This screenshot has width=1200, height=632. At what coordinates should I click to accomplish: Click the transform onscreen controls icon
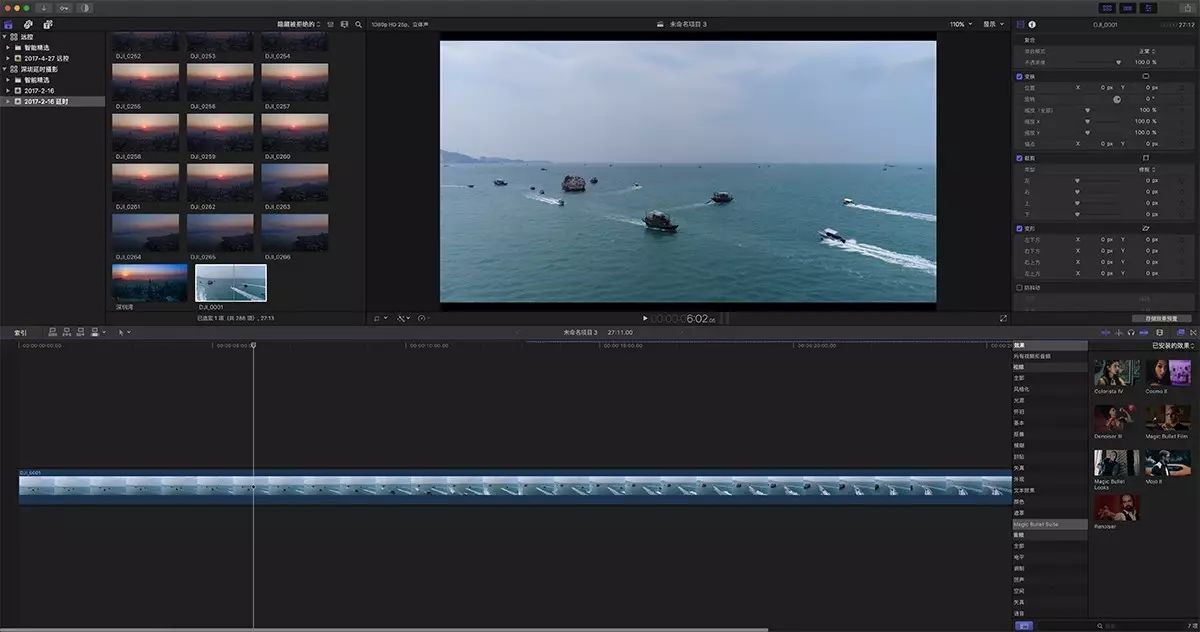[x=1146, y=76]
